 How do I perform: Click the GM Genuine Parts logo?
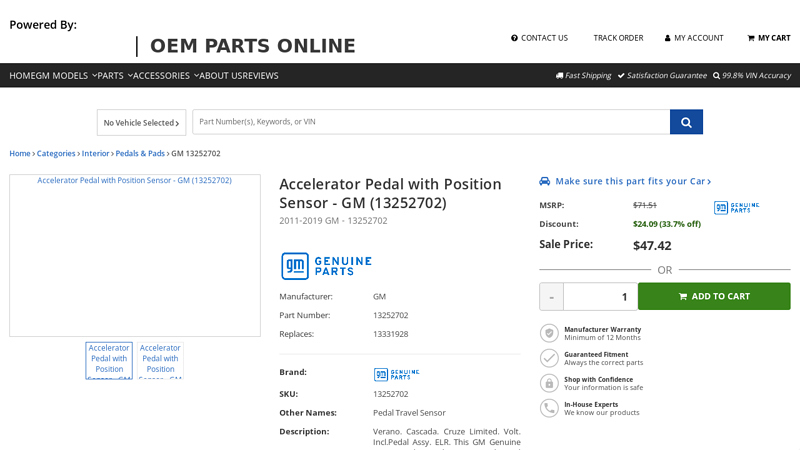point(326,266)
